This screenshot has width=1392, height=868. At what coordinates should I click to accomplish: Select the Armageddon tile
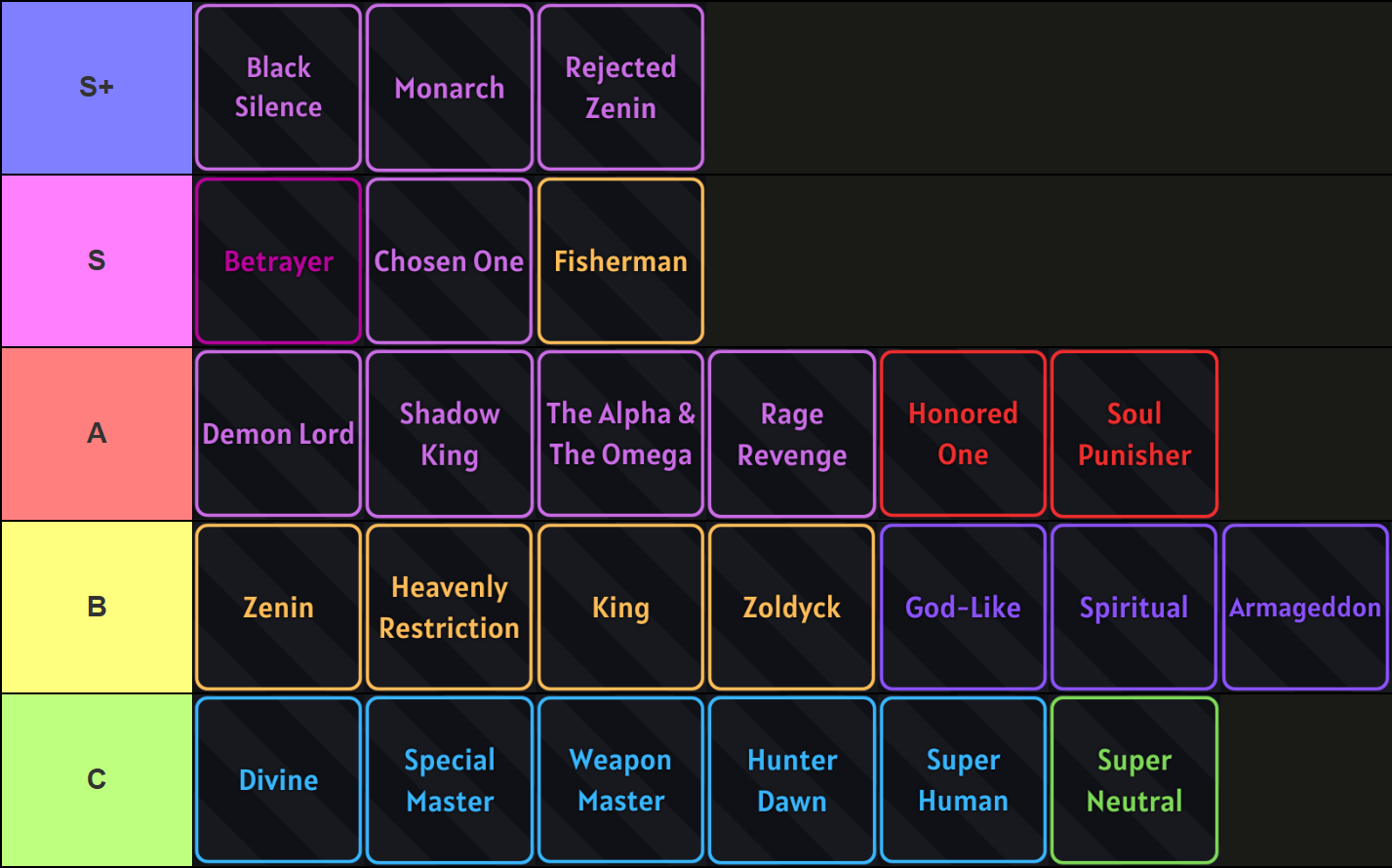pyautogui.click(x=1305, y=607)
